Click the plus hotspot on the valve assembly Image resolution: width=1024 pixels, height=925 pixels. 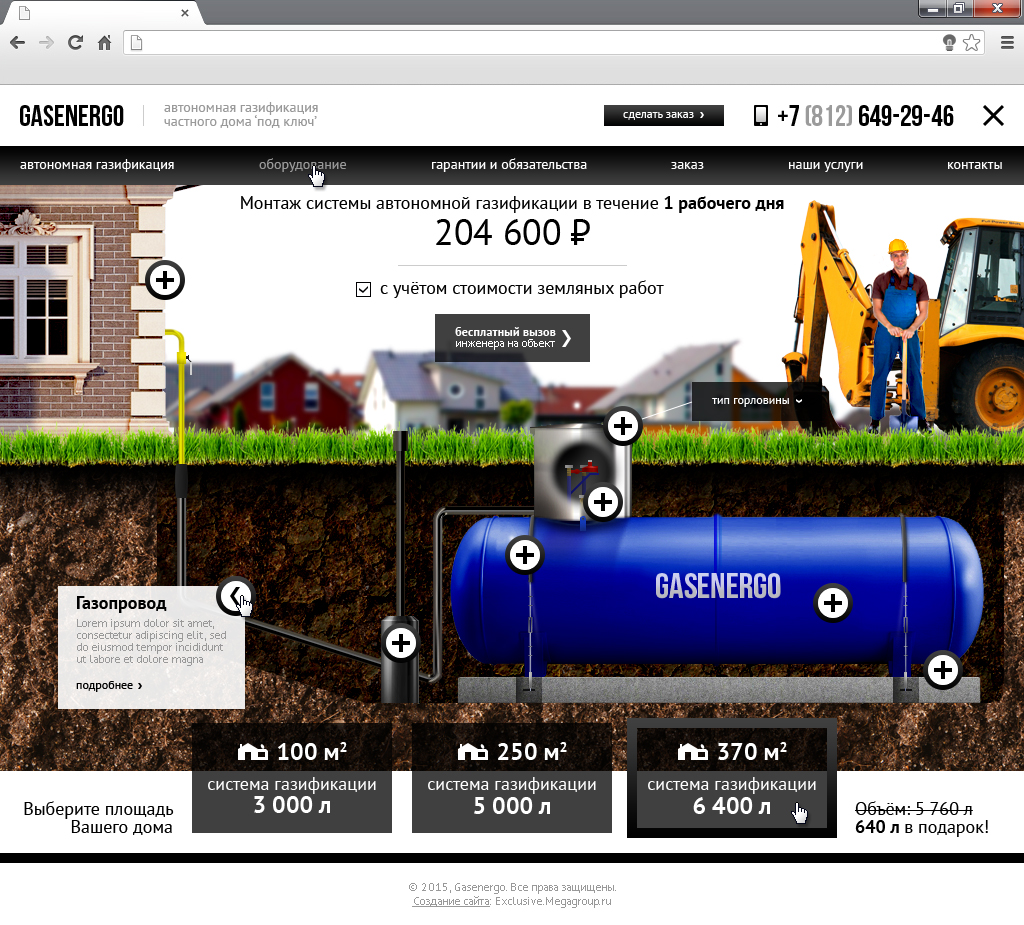click(x=602, y=502)
